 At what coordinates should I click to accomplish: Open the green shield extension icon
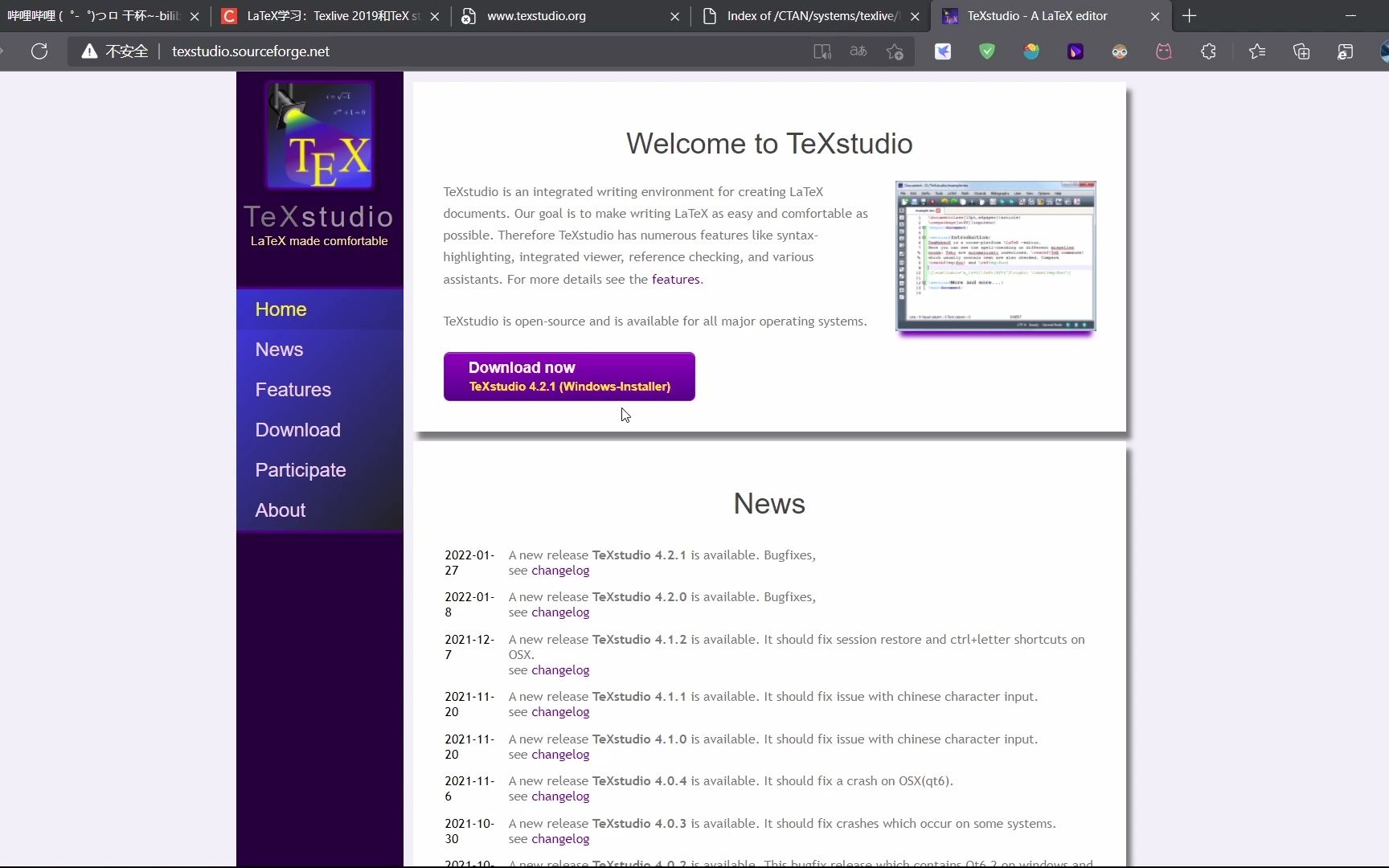[987, 51]
